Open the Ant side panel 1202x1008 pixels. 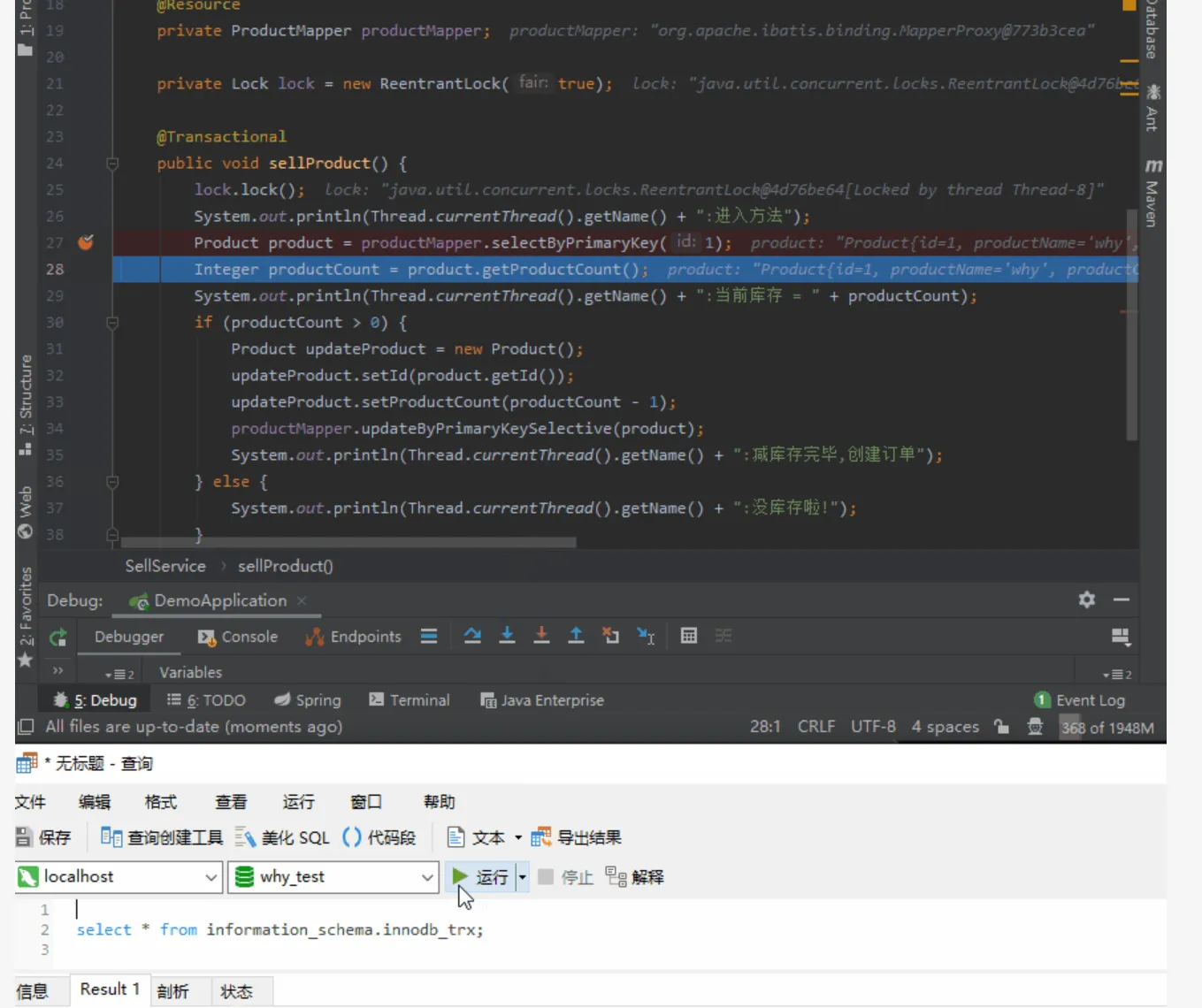tap(1152, 108)
